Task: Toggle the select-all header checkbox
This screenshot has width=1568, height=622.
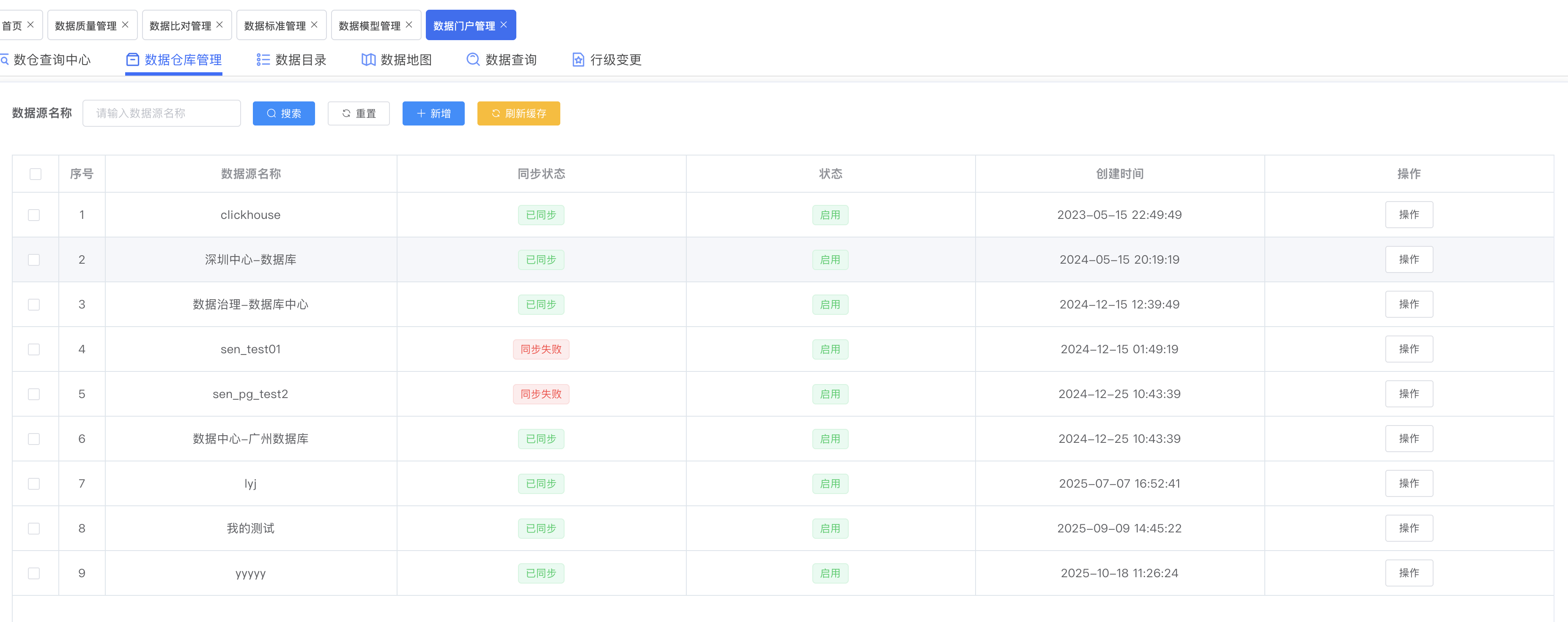Action: [35, 174]
